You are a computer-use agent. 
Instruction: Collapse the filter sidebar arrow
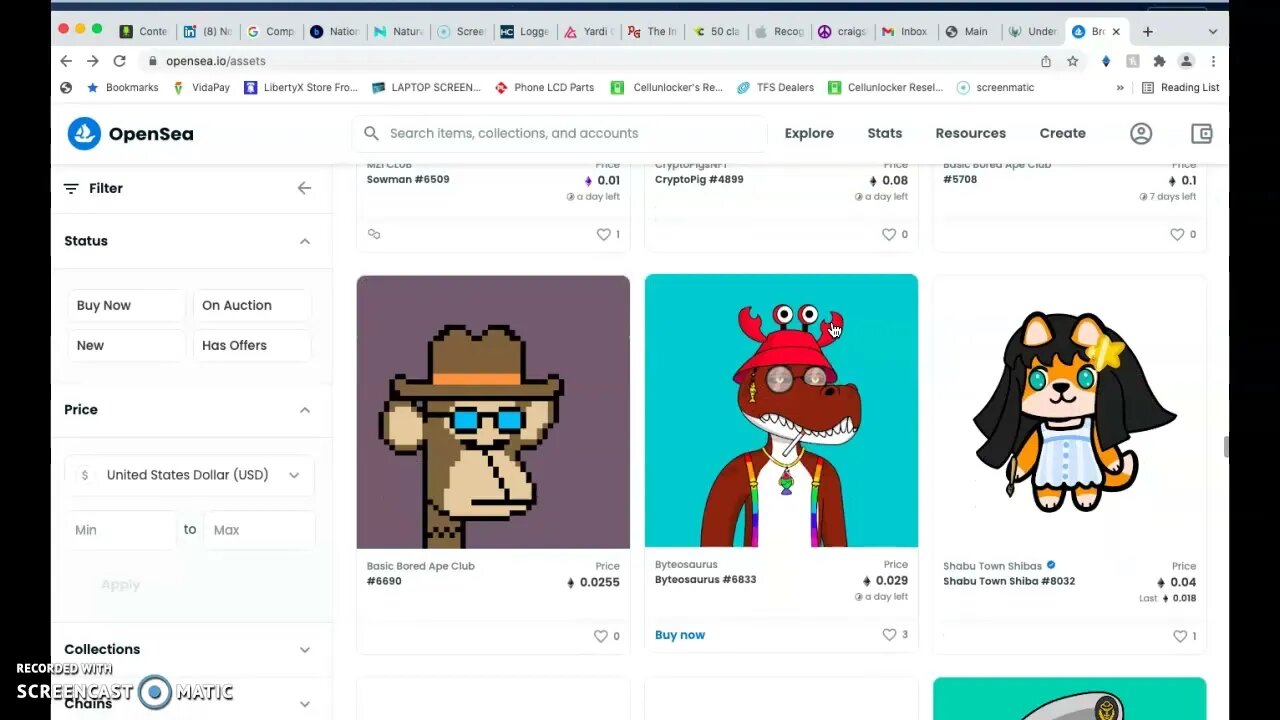click(304, 188)
